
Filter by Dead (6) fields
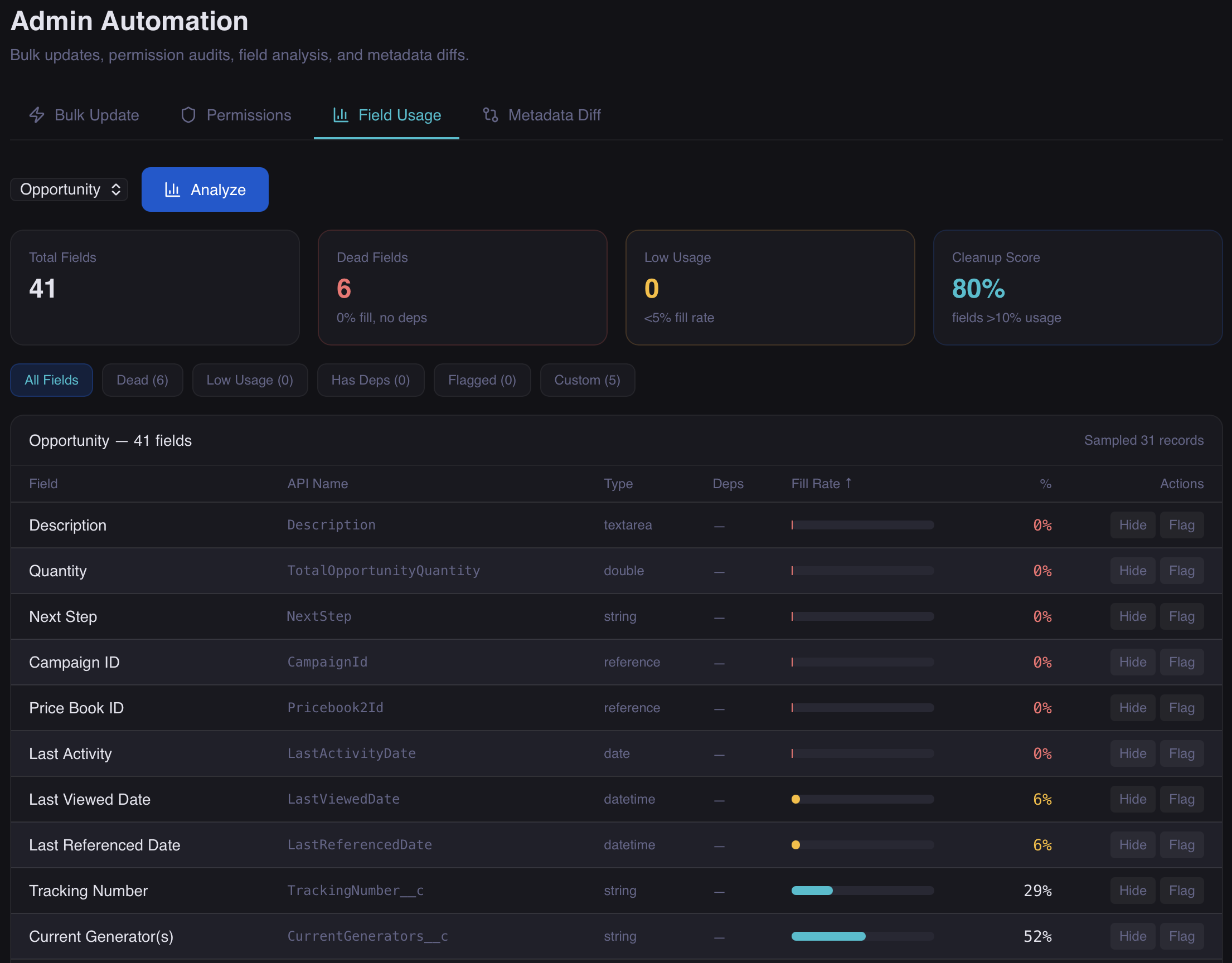(x=142, y=380)
